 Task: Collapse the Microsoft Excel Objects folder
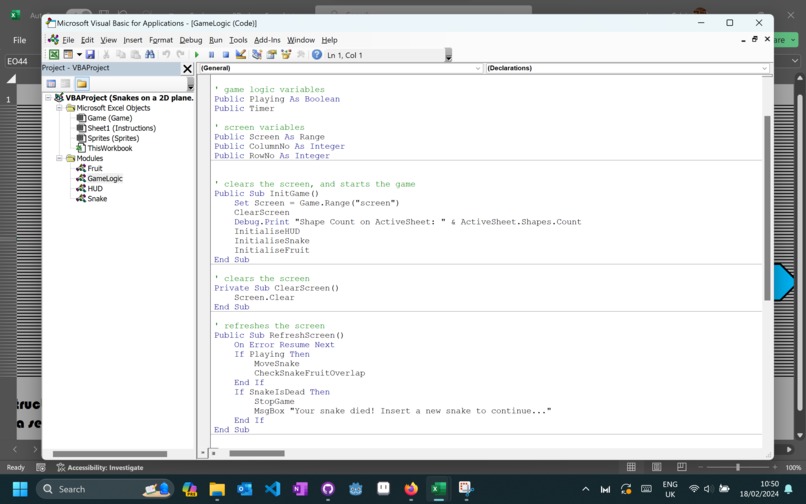pos(60,108)
